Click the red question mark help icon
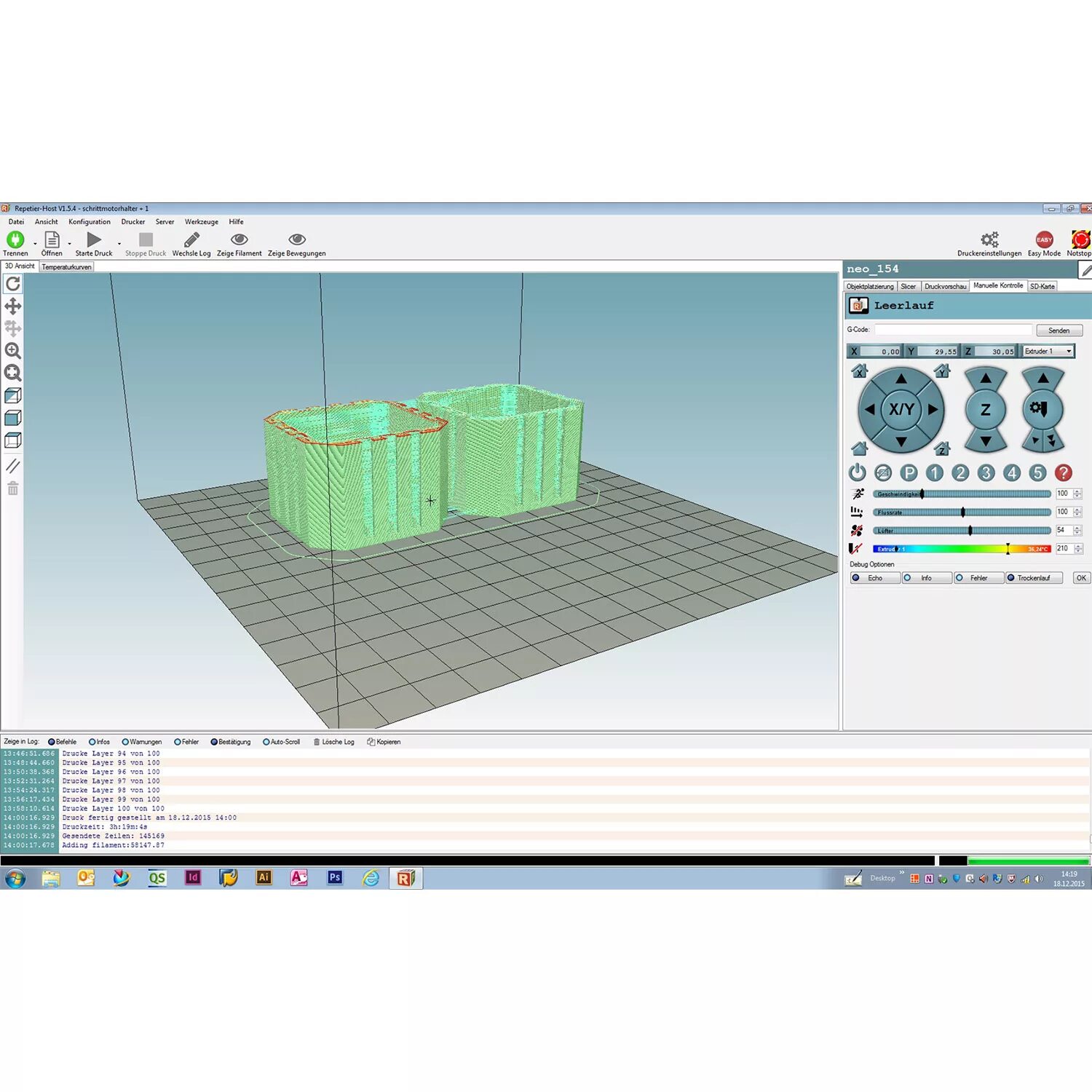The image size is (1092, 1092). click(1064, 473)
